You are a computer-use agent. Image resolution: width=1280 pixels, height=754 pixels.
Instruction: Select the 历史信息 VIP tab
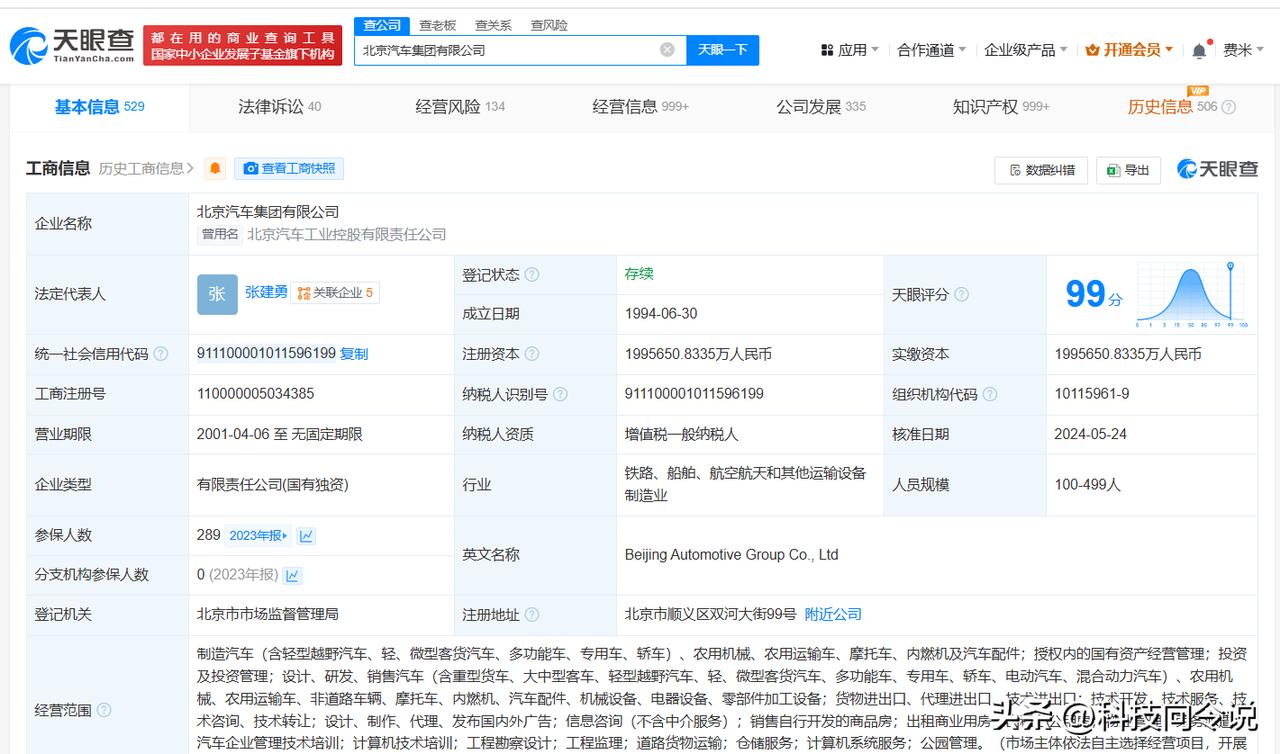coord(1172,107)
